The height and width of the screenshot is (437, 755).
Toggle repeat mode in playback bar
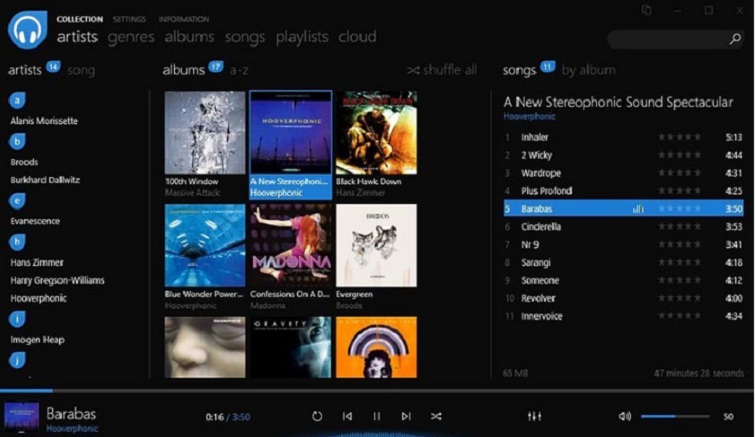click(x=317, y=416)
